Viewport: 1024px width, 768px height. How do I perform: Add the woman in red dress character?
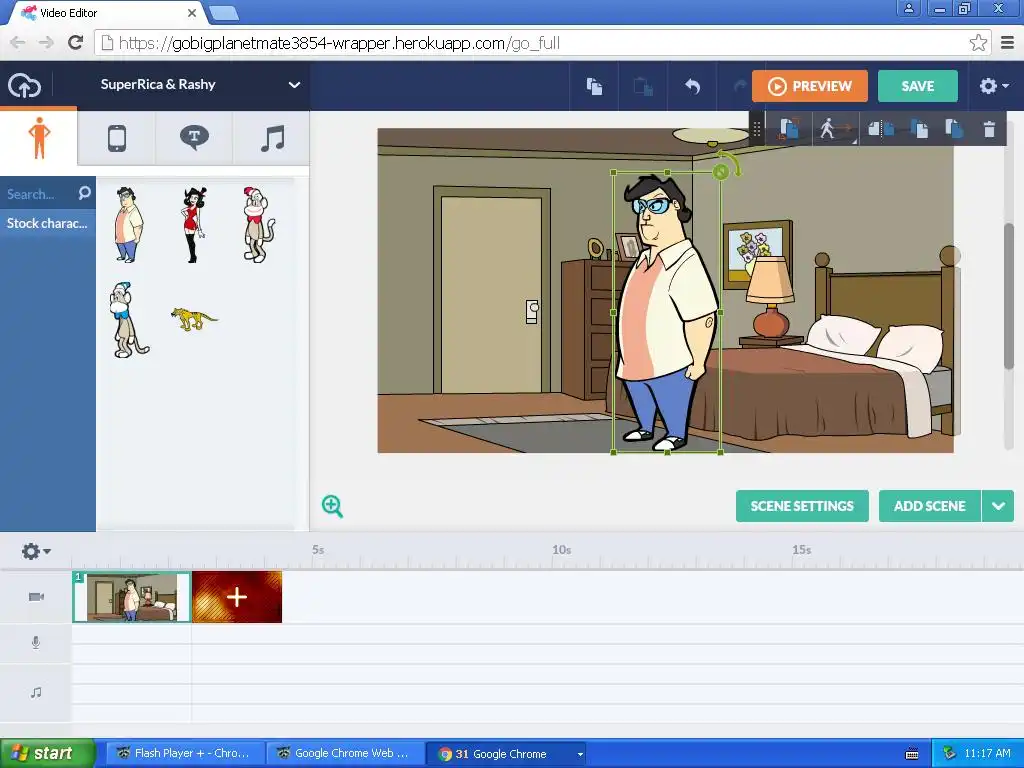pyautogui.click(x=194, y=225)
